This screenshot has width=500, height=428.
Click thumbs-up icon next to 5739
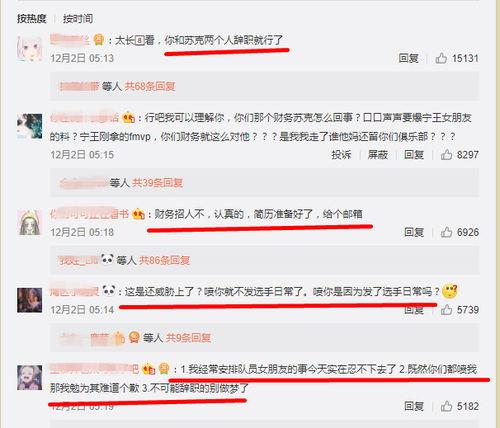(446, 310)
